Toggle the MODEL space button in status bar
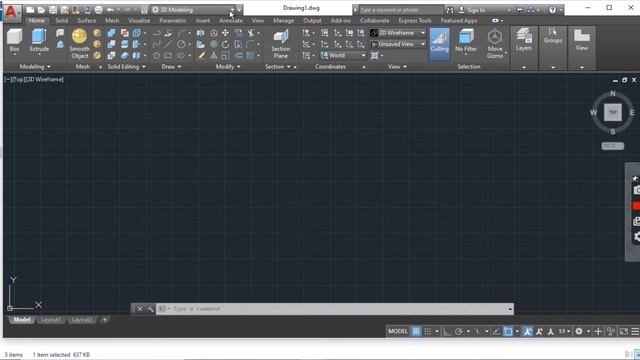640x360 pixels. click(398, 331)
